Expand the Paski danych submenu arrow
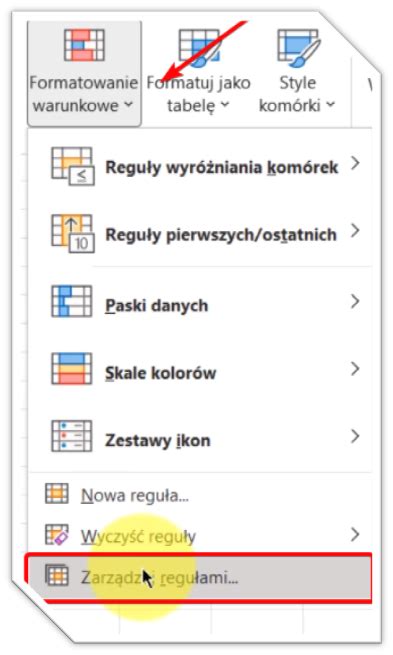This screenshot has width=393, height=655. tap(355, 301)
